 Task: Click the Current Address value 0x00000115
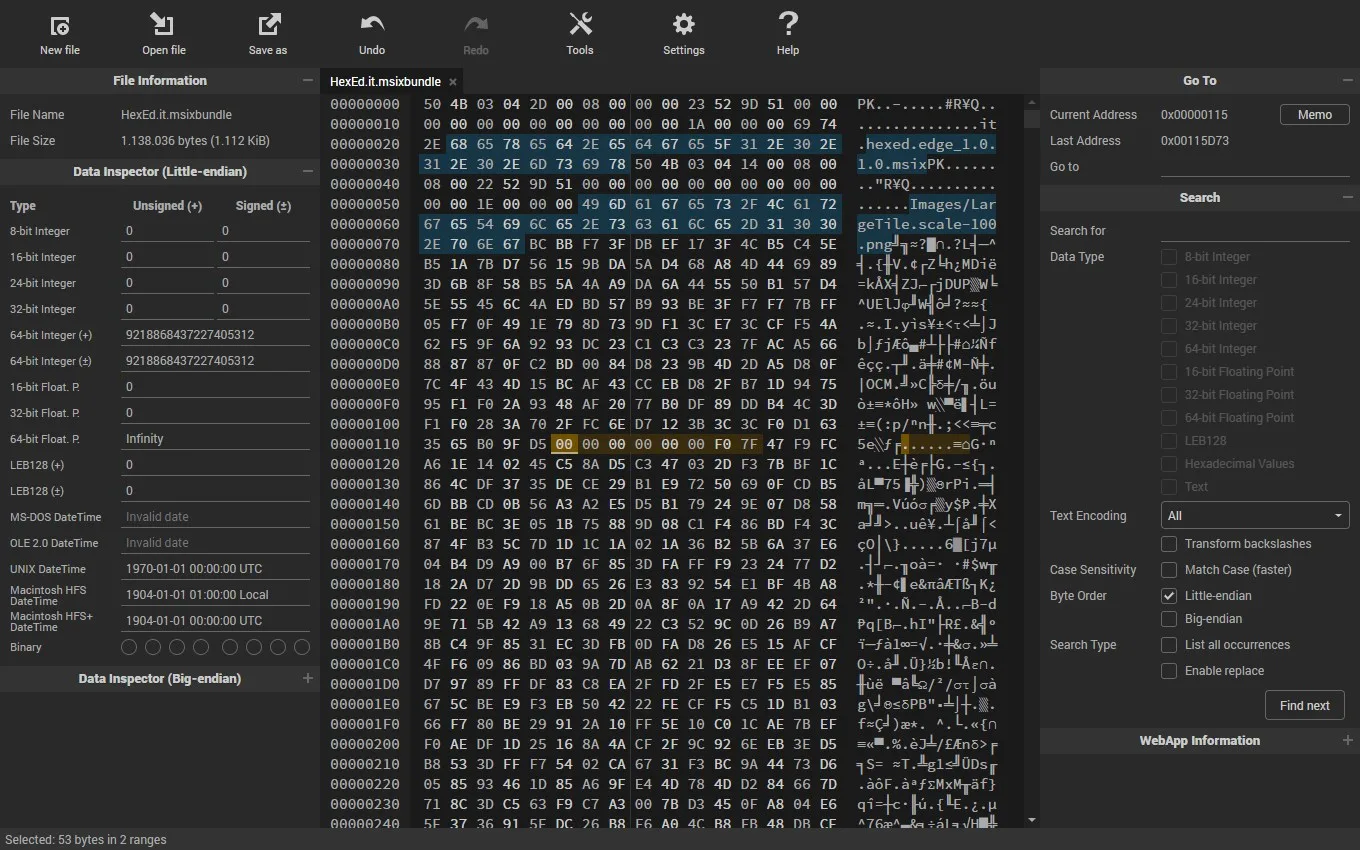(x=1194, y=115)
